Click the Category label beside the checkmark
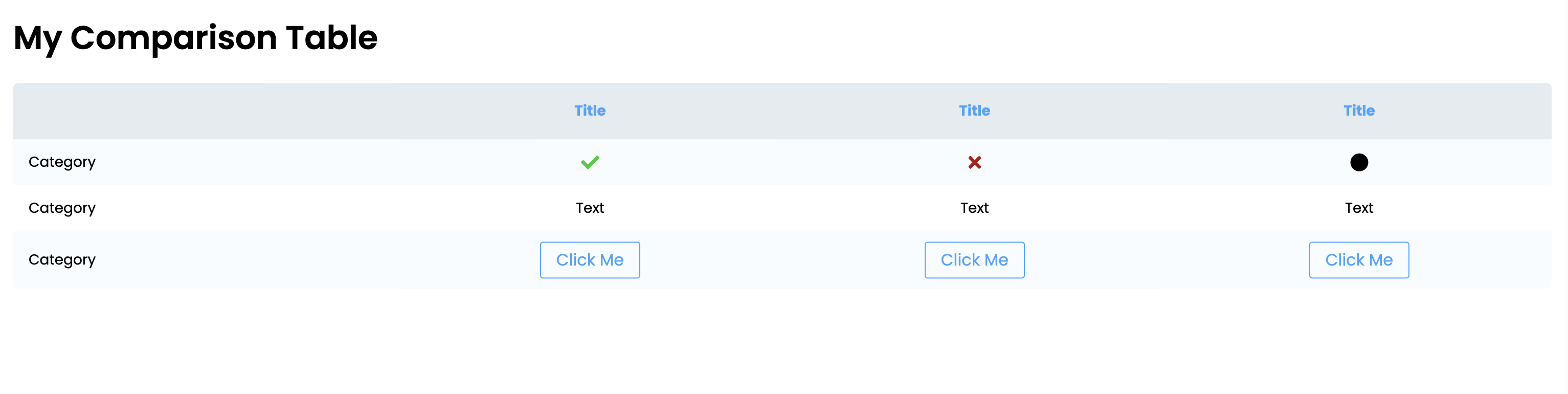This screenshot has height=394, width=1568. tap(62, 162)
